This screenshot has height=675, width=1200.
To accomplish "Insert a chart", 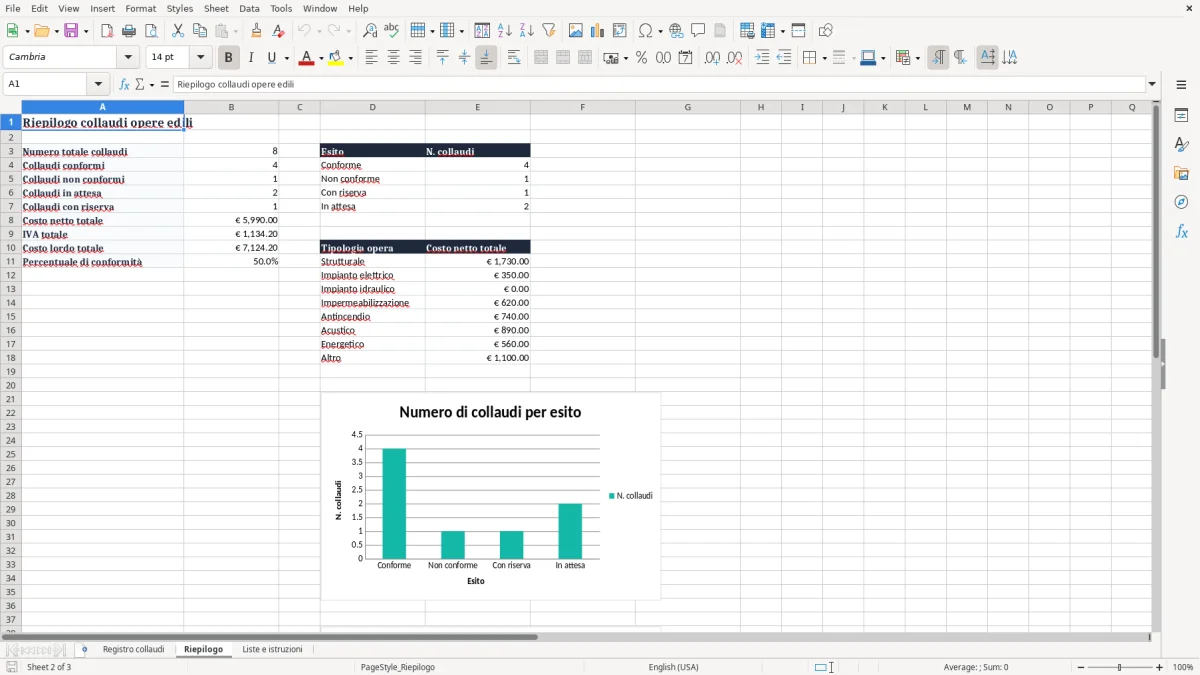I will [x=598, y=31].
